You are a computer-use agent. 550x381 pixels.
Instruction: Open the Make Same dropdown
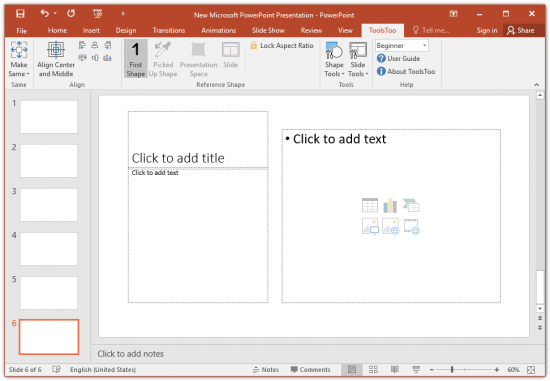tap(19, 59)
